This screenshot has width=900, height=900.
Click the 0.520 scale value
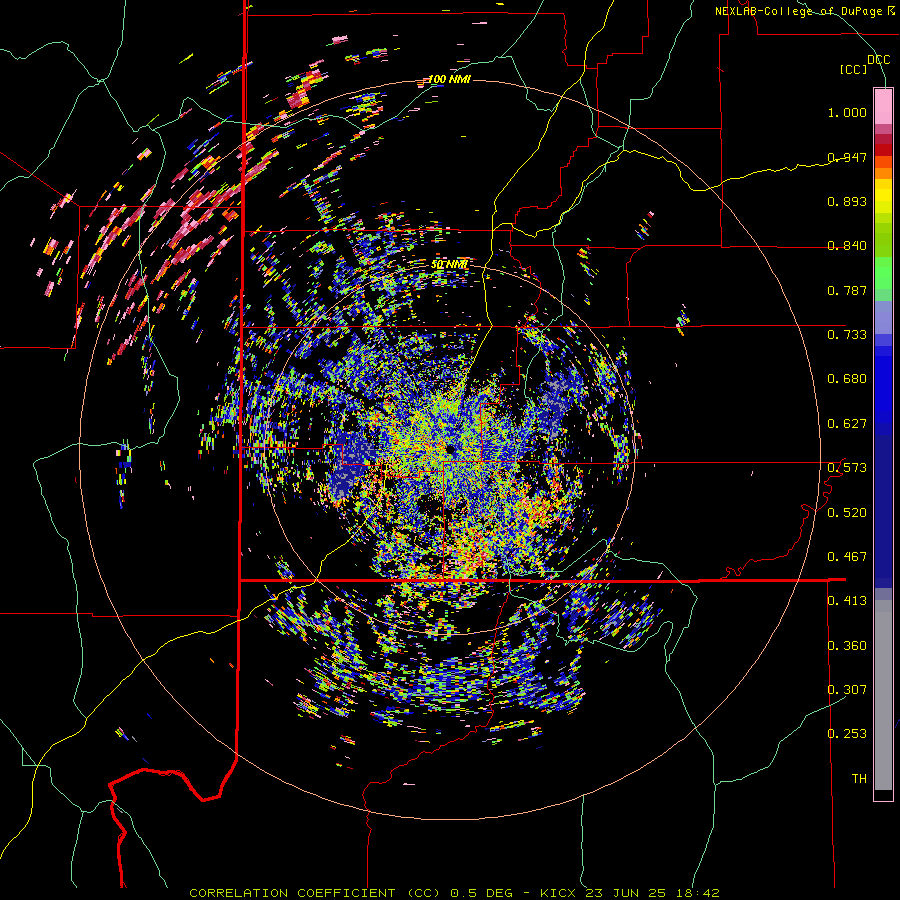847,513
